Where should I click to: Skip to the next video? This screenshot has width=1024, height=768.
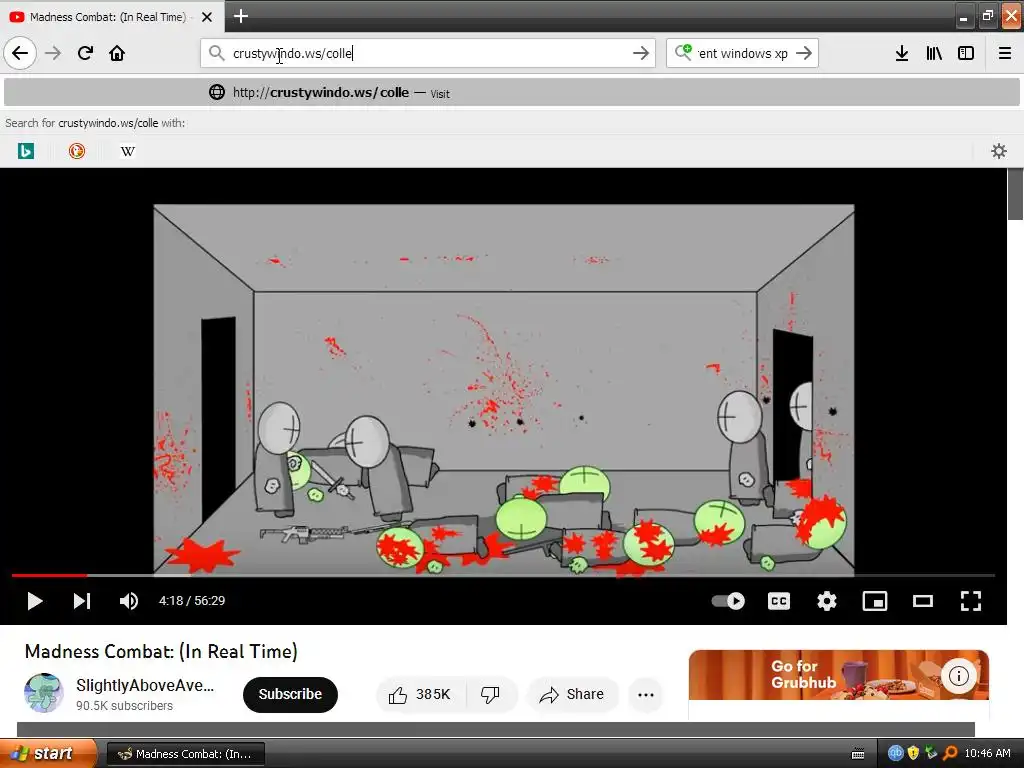[x=82, y=601]
